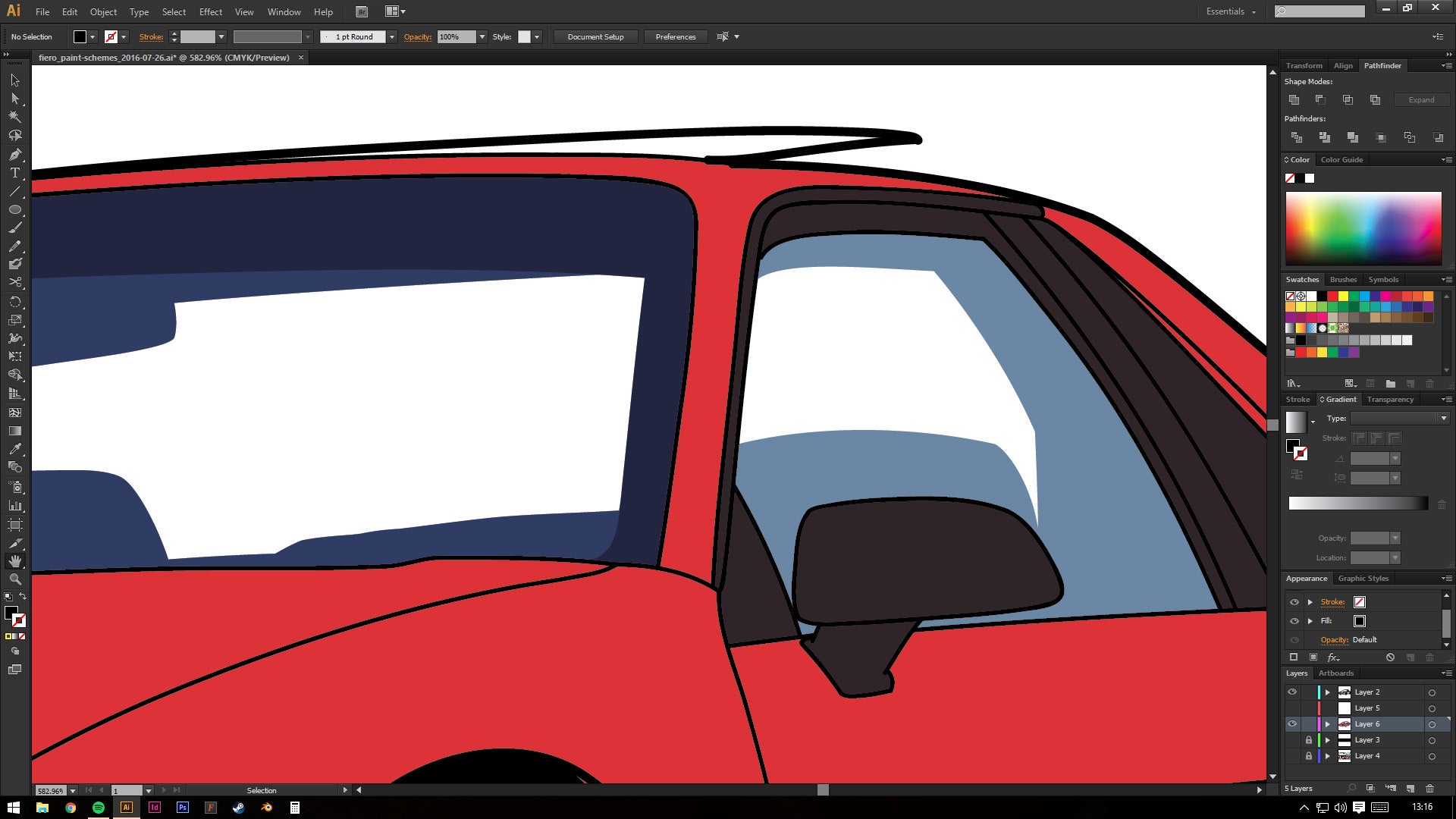Select the Hand tool
Viewport: 1456px width, 819px height.
[x=14, y=561]
